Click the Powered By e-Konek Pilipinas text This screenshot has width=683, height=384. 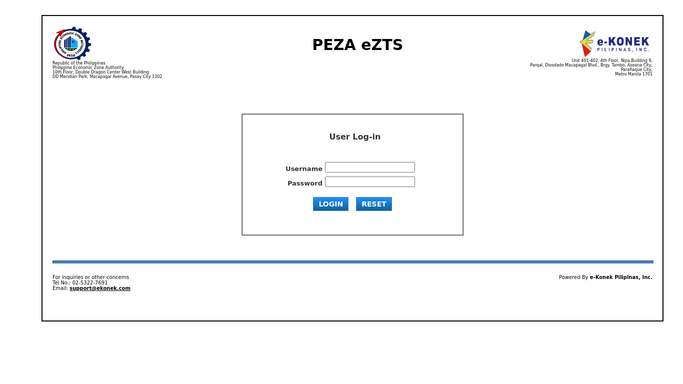tap(605, 277)
